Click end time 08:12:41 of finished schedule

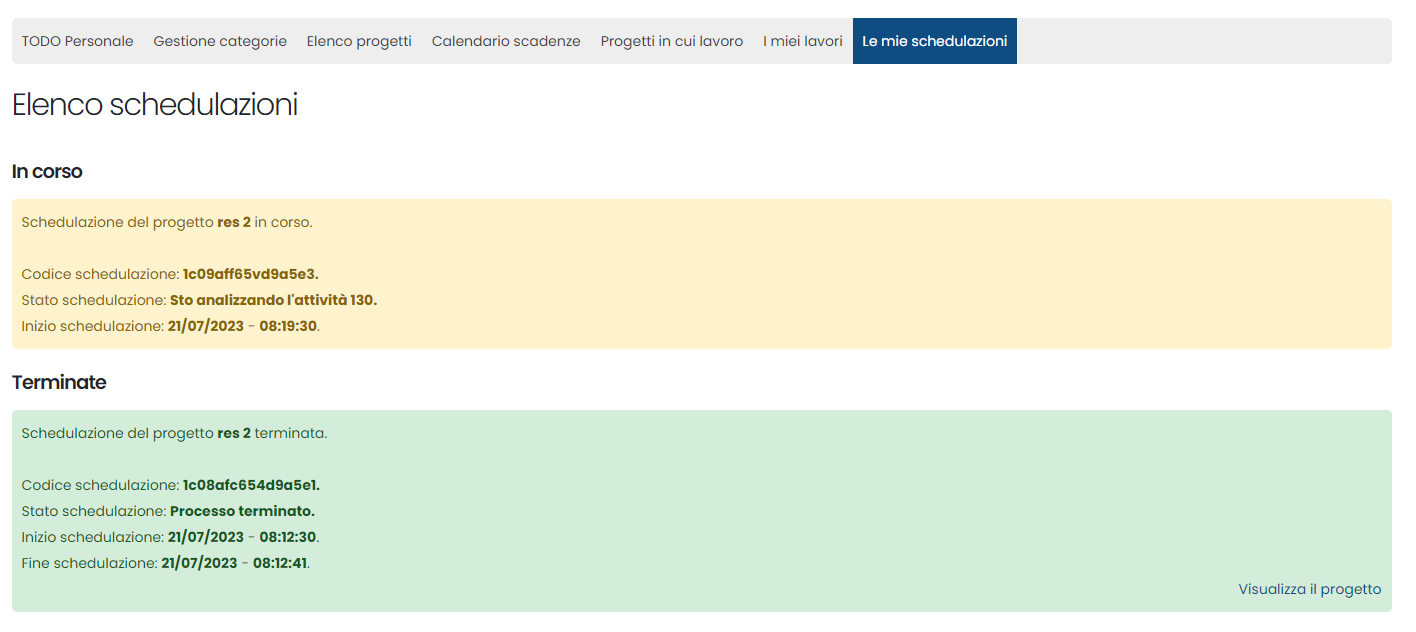tap(280, 563)
